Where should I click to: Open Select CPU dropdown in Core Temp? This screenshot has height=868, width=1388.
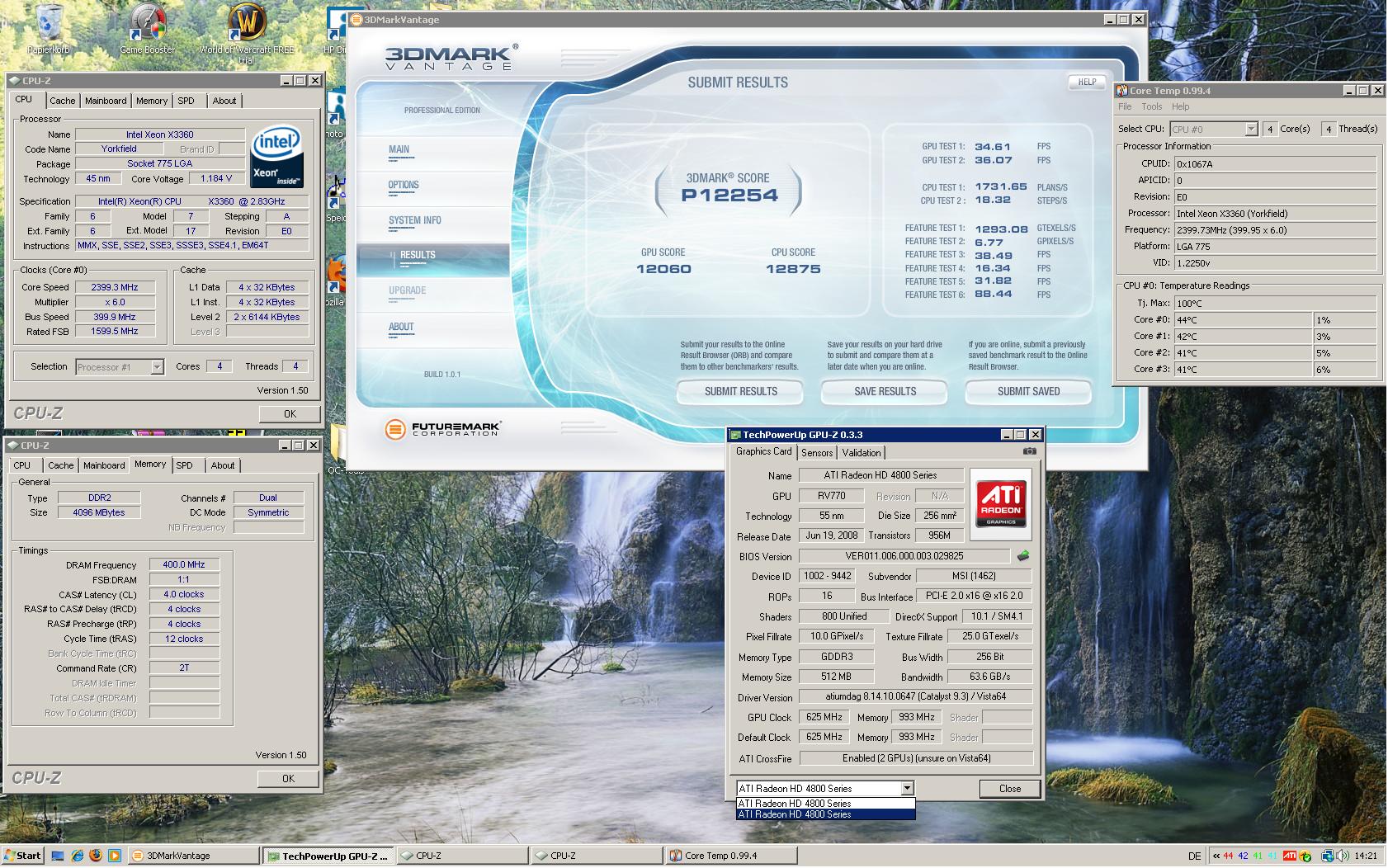(1251, 129)
